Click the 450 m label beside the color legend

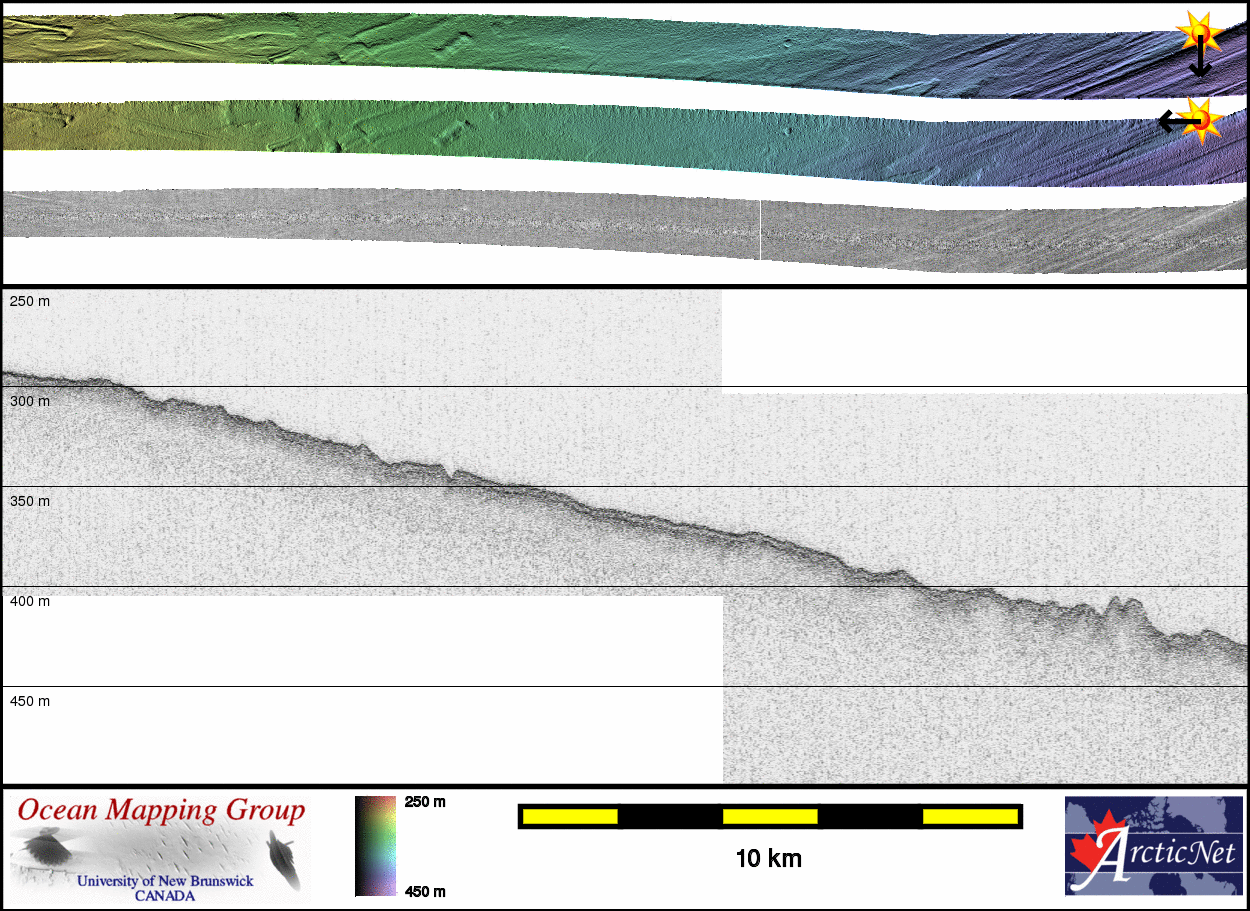pyautogui.click(x=425, y=891)
